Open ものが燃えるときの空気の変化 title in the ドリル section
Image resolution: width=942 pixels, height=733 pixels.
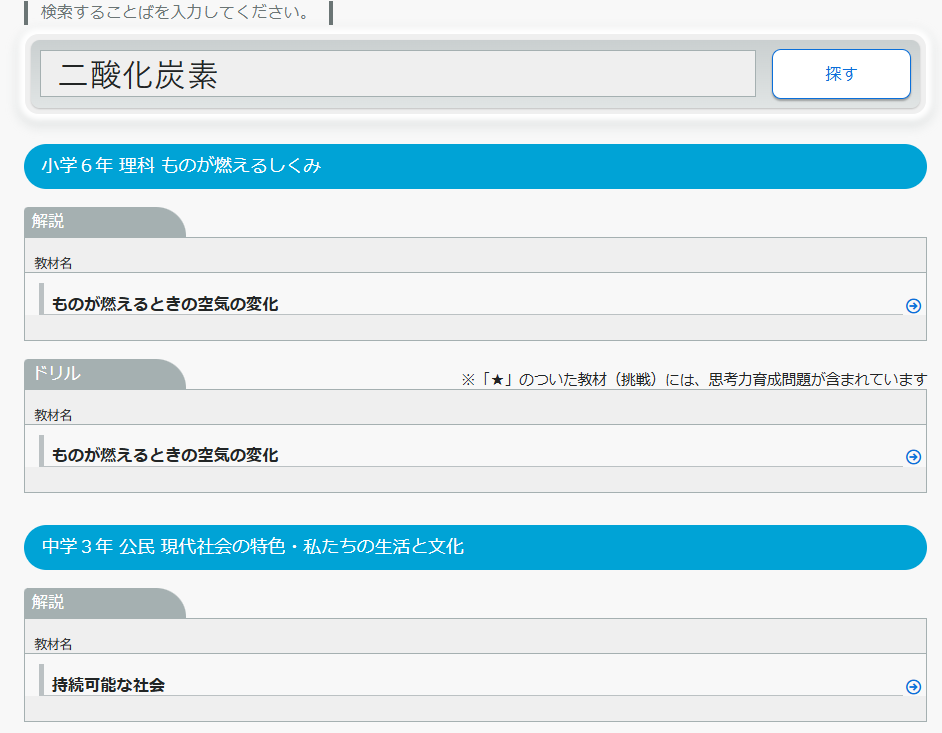[165, 455]
